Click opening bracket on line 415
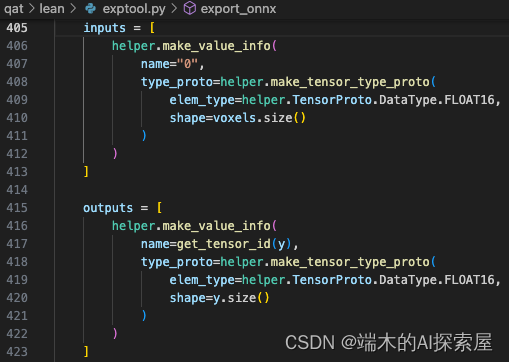The width and height of the screenshot is (509, 362). pyautogui.click(x=159, y=208)
